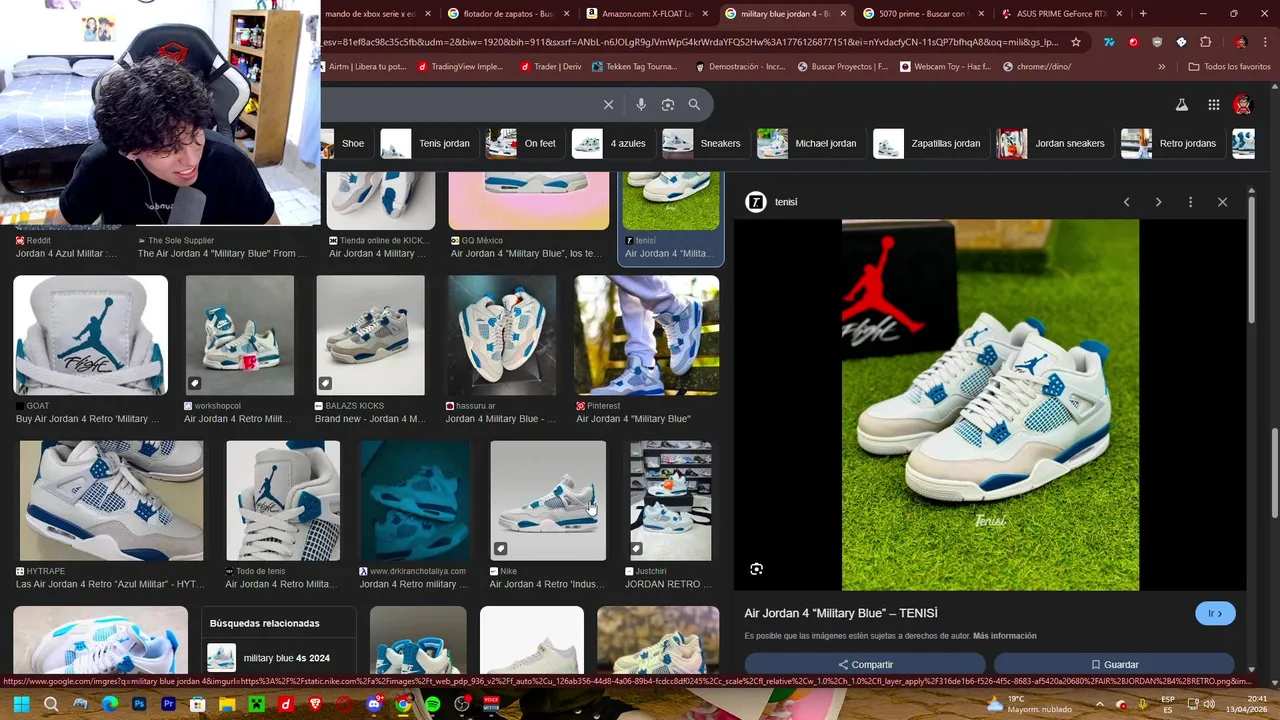Open the Pinterest on-feet Jordan thumbnail
This screenshot has width=1280, height=720.
[646, 335]
